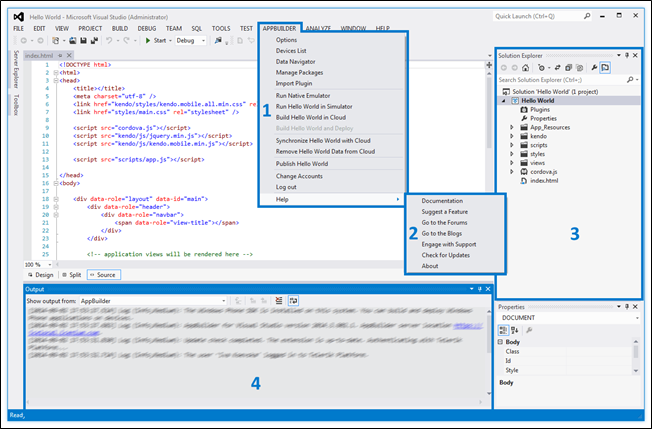Open Documentation from the Help submenu
652x429 pixels.
coord(442,201)
